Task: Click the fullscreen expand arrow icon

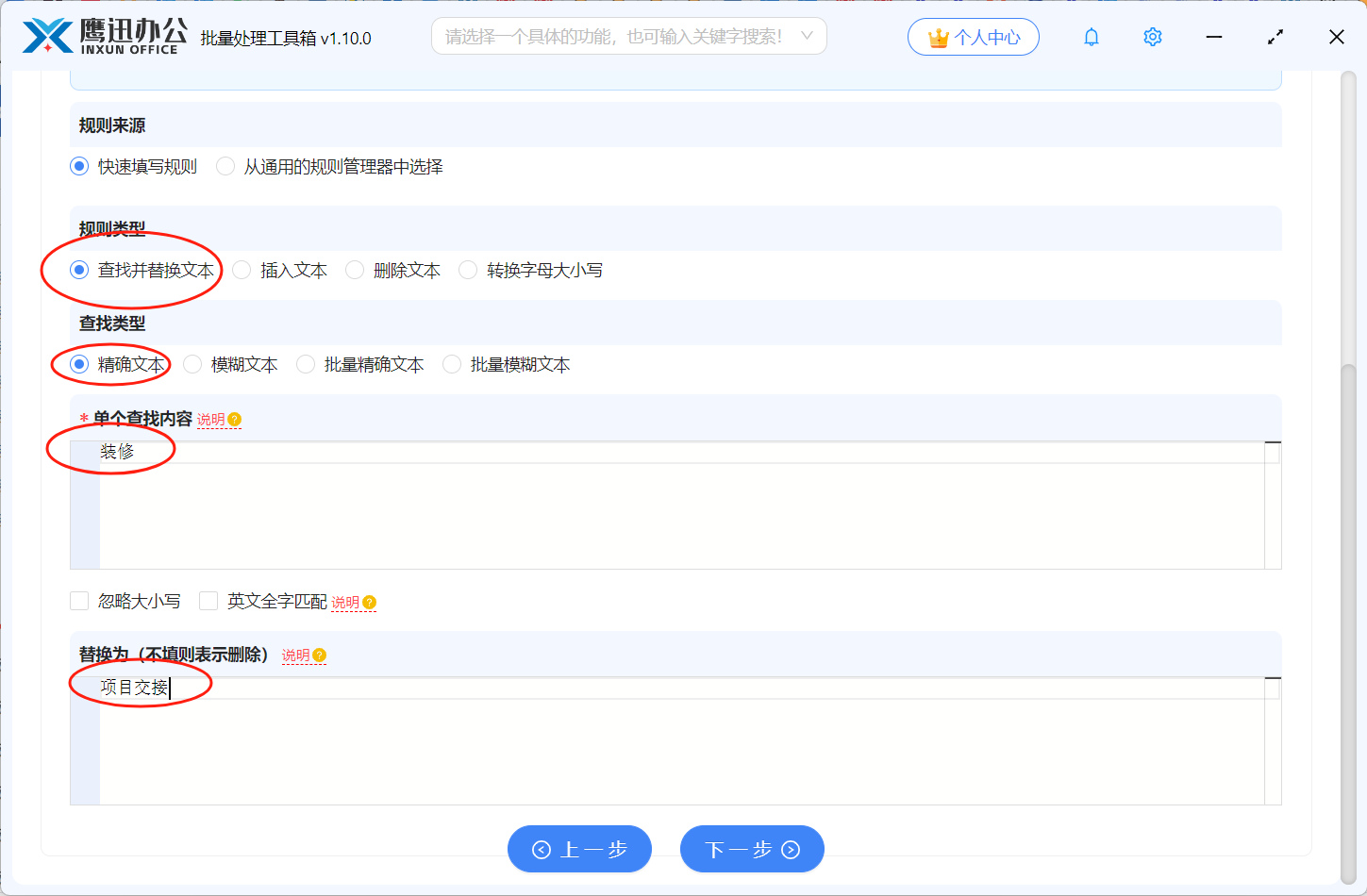Action: point(1275,36)
